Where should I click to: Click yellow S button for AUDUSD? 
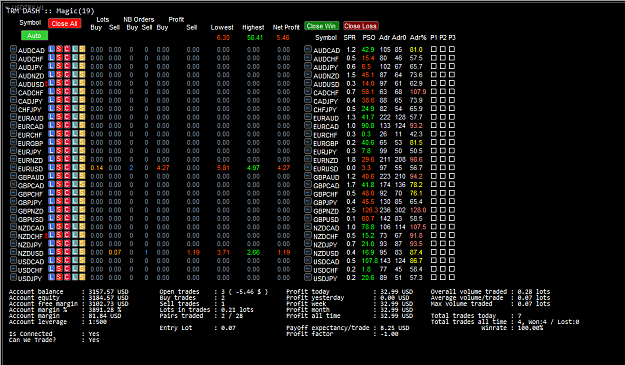coord(82,83)
